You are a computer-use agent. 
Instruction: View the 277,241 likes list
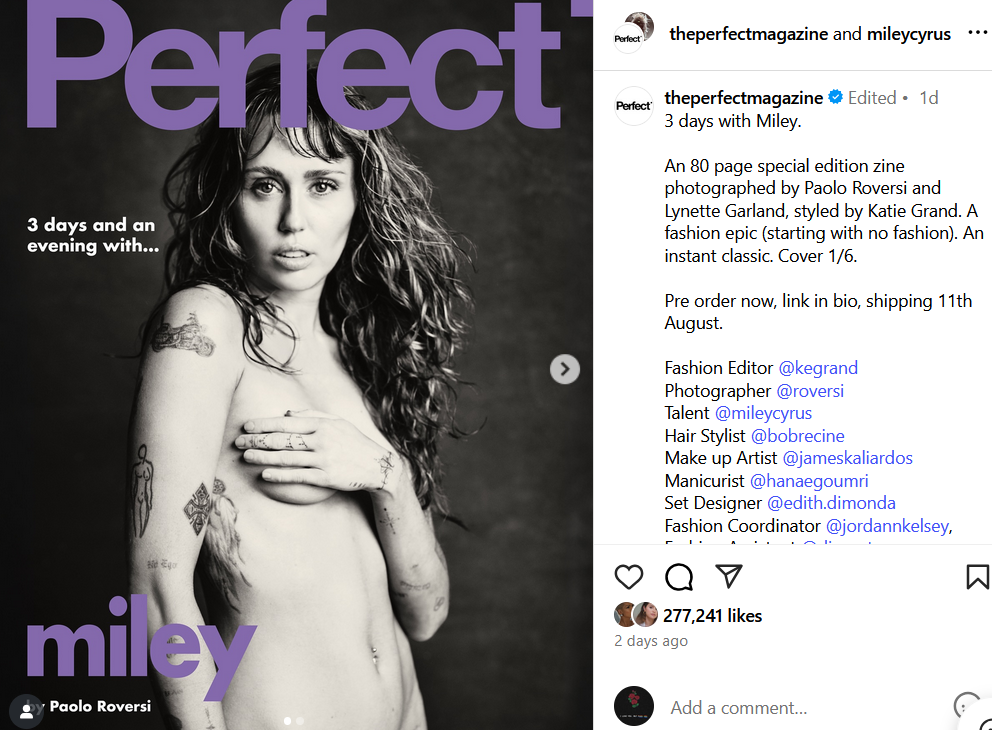point(712,616)
